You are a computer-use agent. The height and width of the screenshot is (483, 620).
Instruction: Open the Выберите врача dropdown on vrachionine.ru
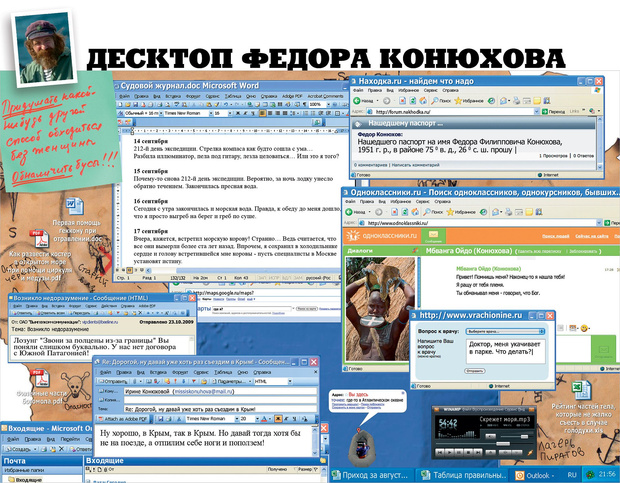tap(505, 331)
